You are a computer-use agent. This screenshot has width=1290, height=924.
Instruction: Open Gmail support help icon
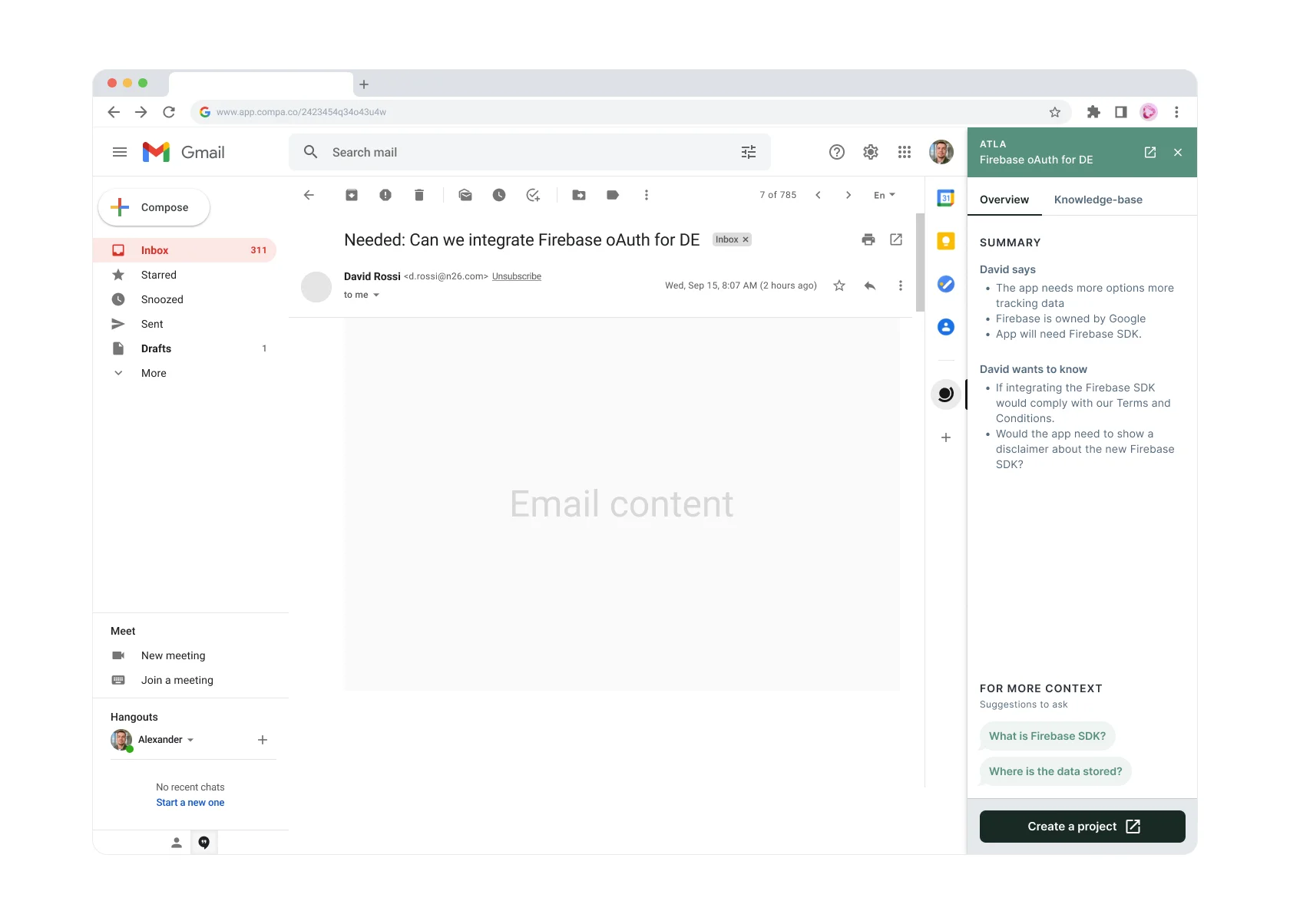(x=837, y=152)
